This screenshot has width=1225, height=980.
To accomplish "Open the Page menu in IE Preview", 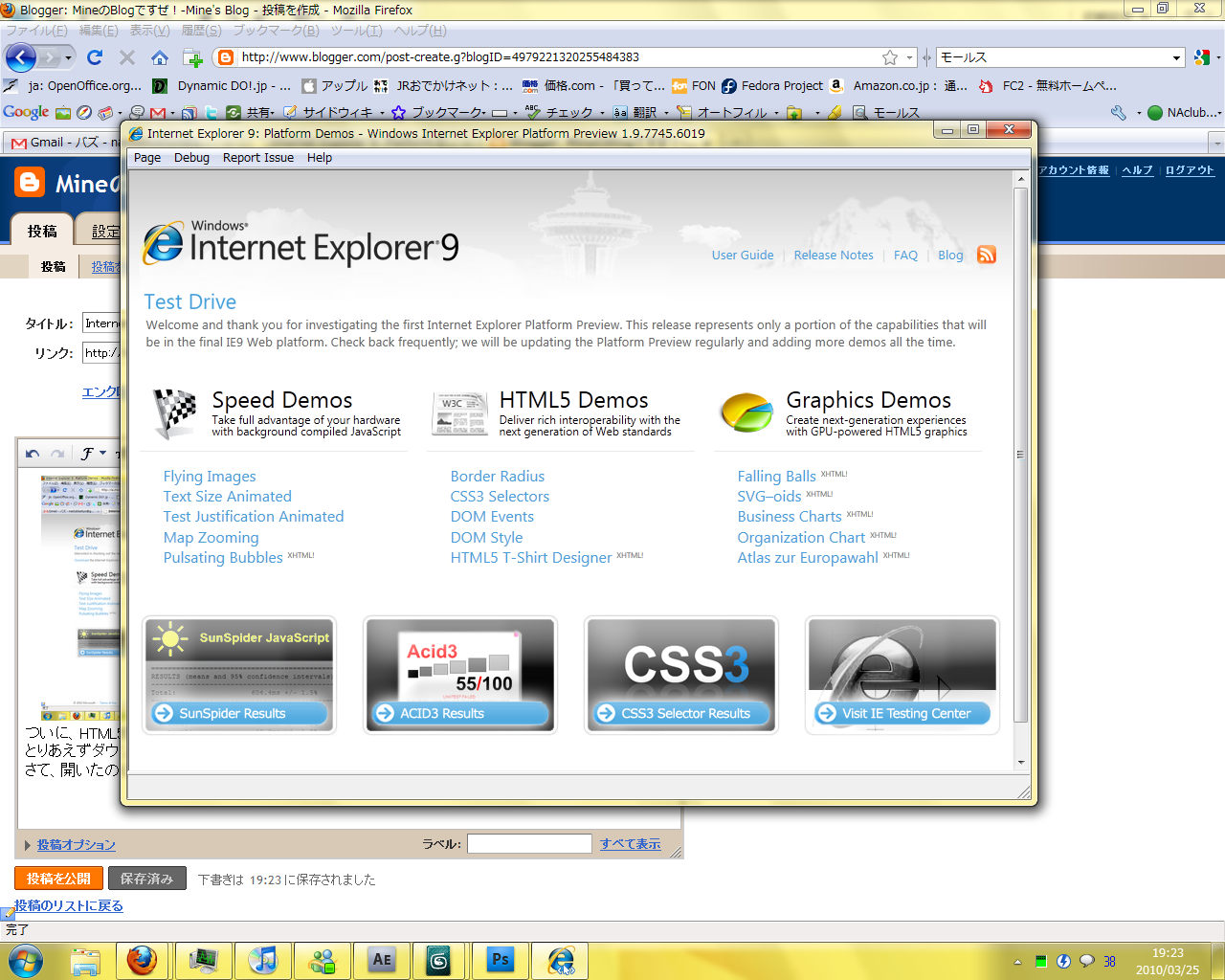I will [x=147, y=158].
